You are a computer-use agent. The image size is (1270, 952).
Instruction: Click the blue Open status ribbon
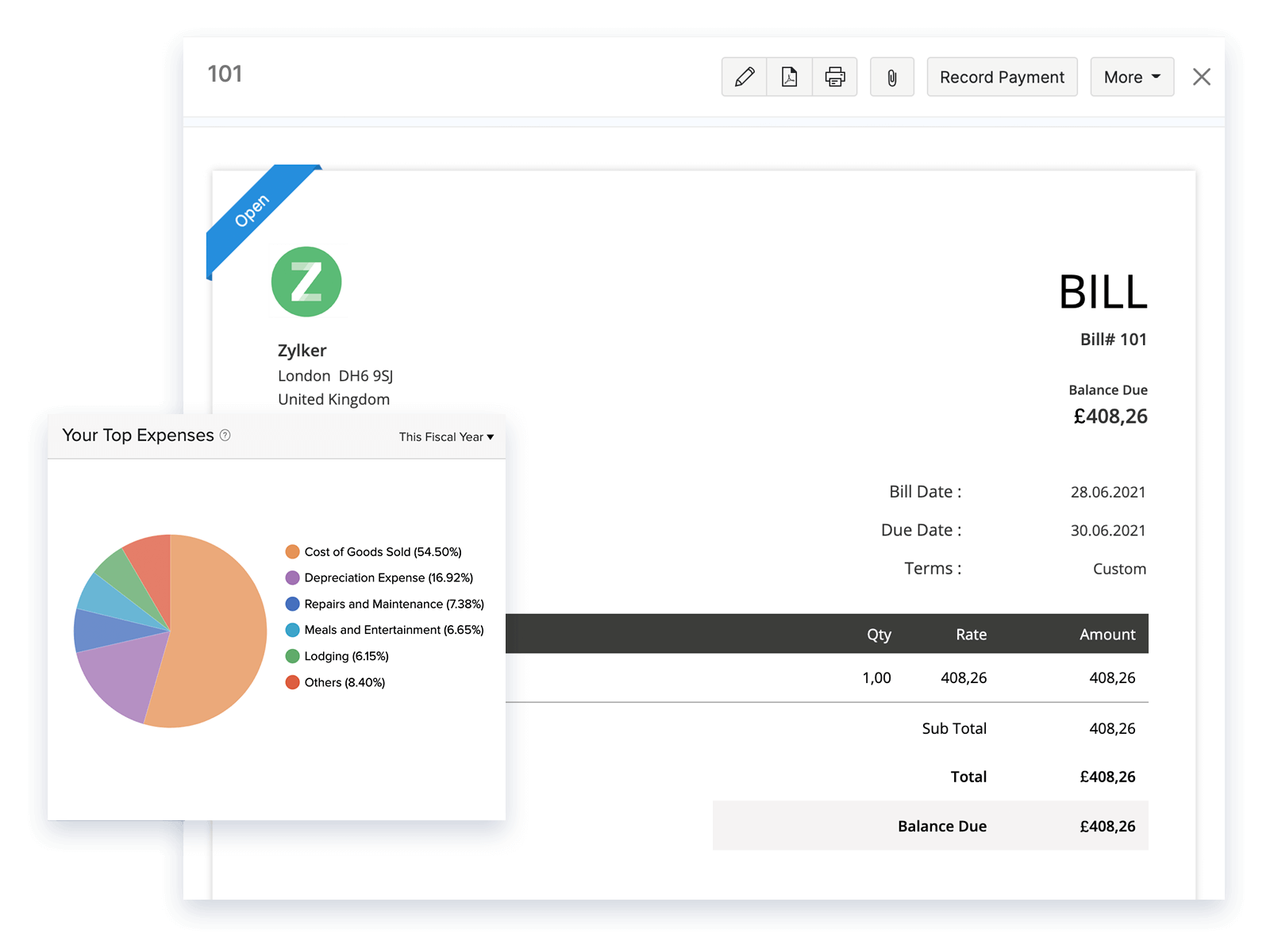[x=254, y=208]
